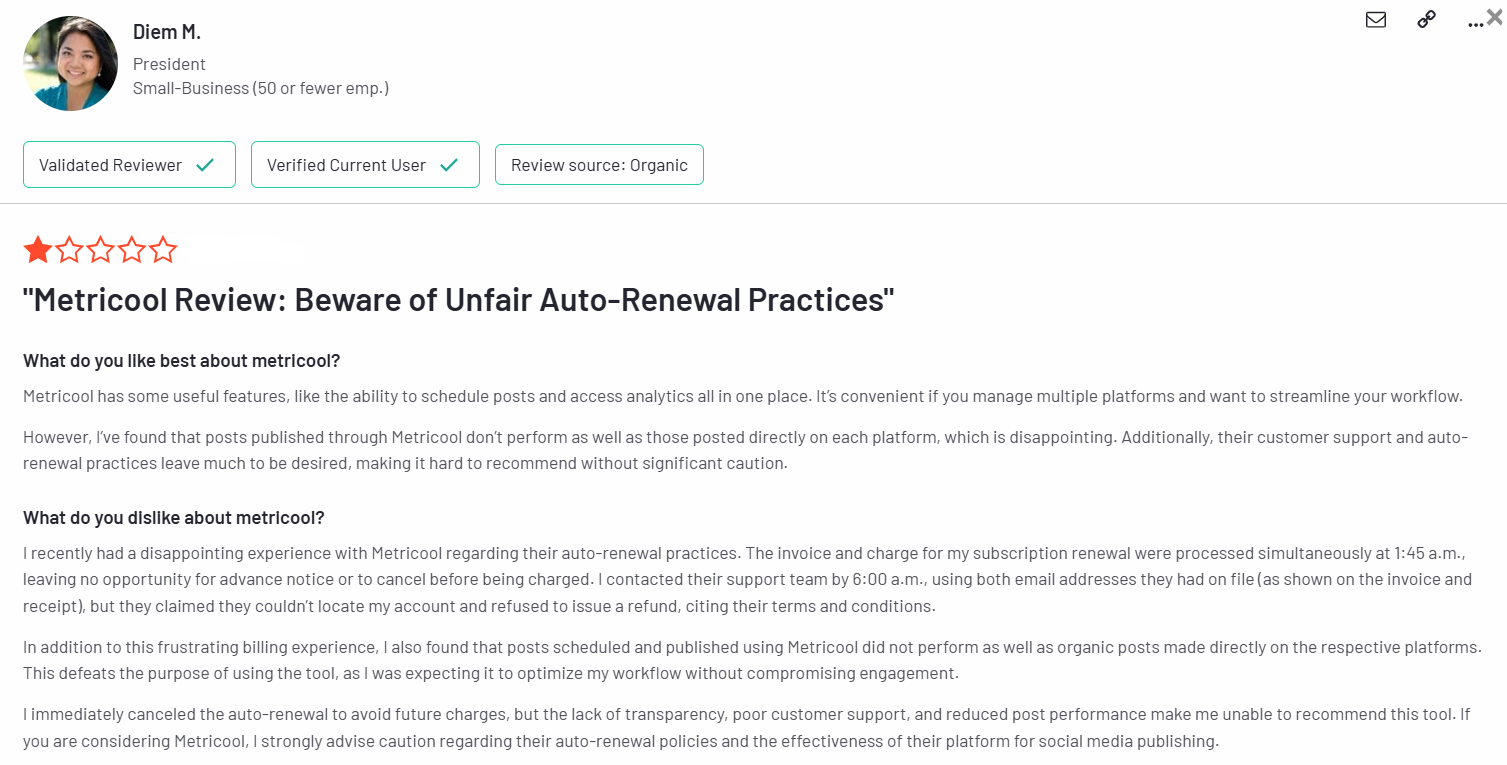Viewport: 1507px width, 765px height.
Task: Click the 'What do you dislike' heading
Action: pyautogui.click(x=174, y=517)
